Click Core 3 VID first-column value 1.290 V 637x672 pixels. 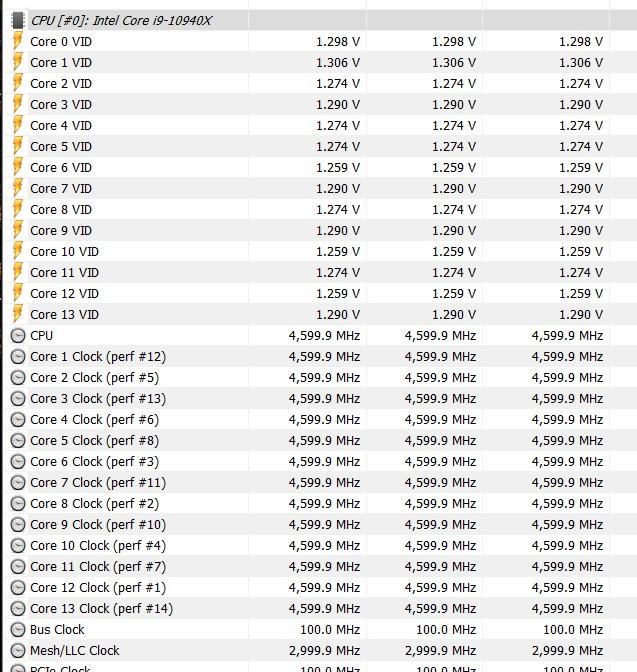click(x=338, y=105)
